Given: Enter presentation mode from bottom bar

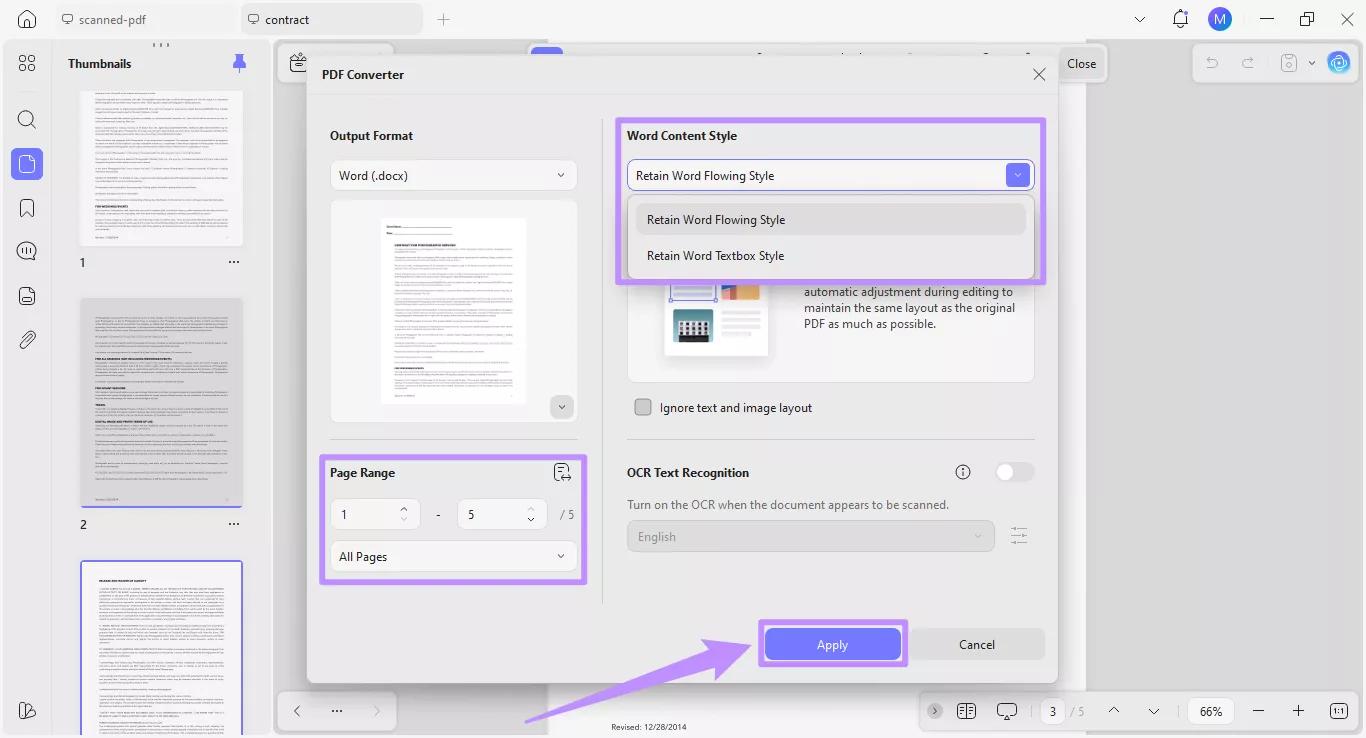Looking at the screenshot, I should (1006, 711).
